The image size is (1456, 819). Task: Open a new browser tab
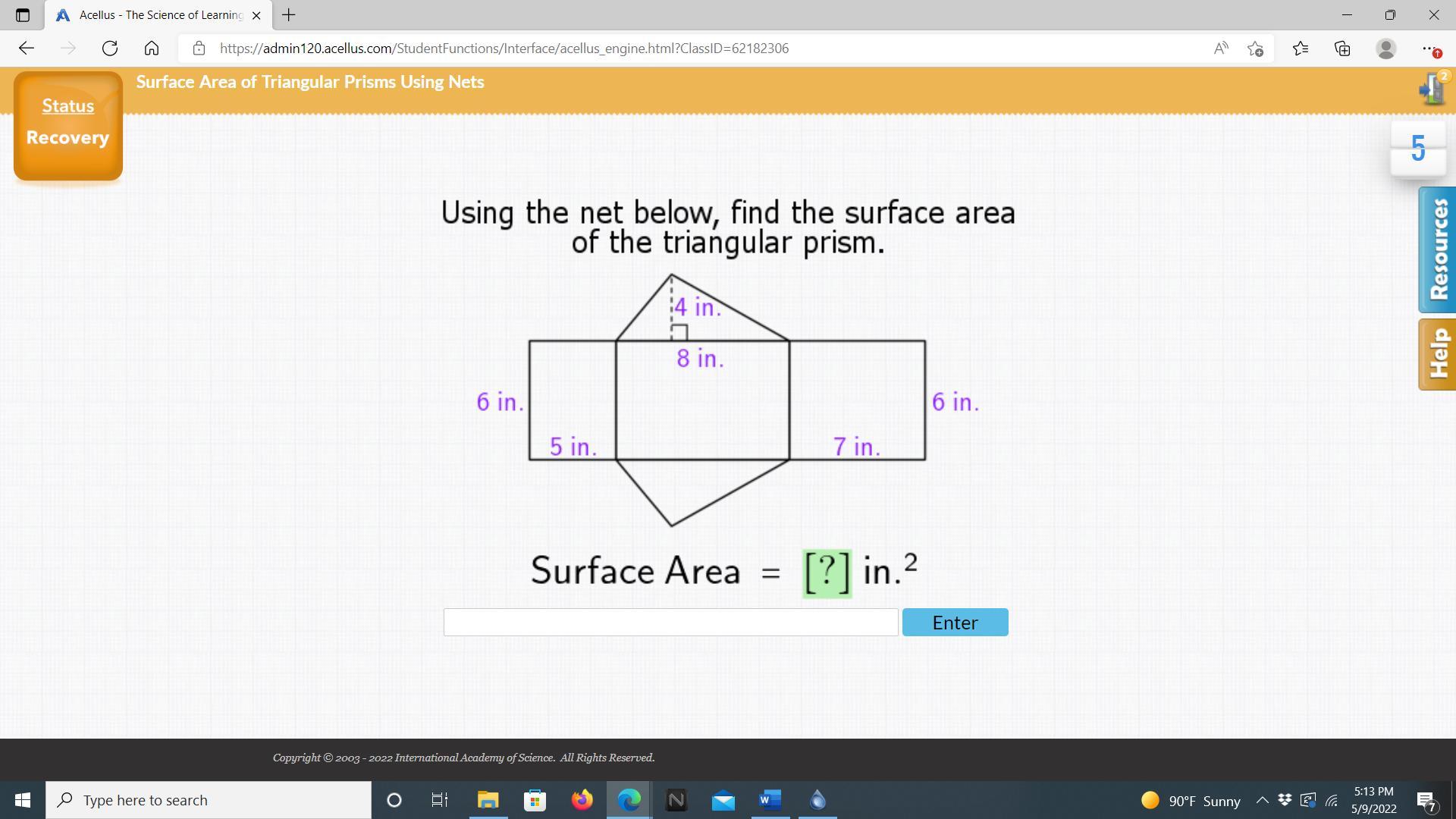(x=289, y=14)
